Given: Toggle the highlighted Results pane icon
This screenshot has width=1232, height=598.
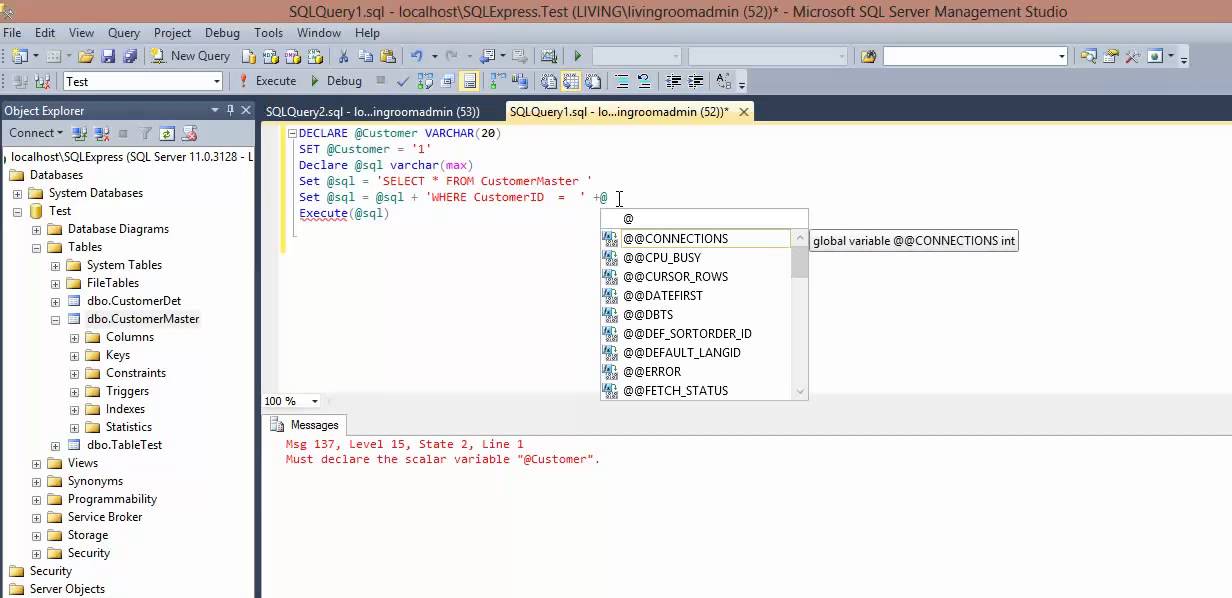Looking at the screenshot, I should coord(470,81).
